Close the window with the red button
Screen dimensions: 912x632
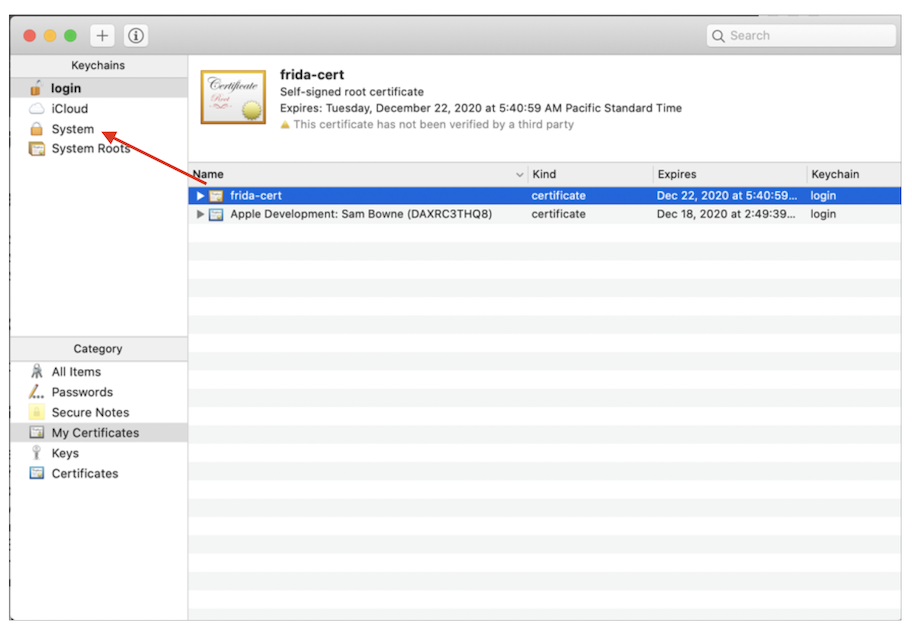(30, 35)
